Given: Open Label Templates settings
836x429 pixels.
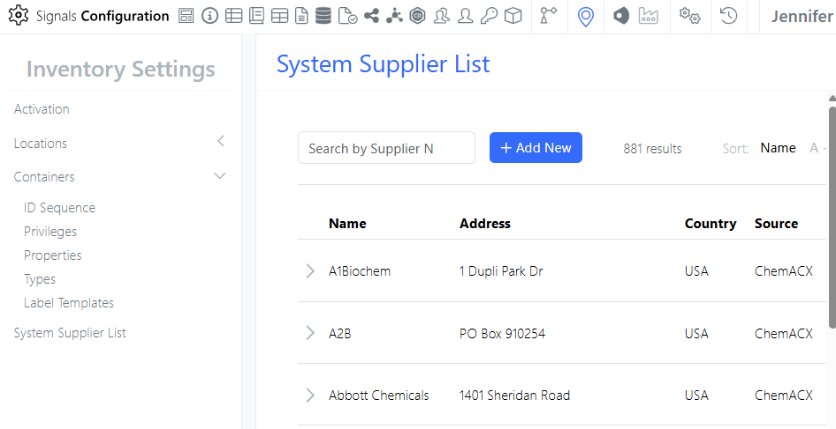Looking at the screenshot, I should point(69,303).
